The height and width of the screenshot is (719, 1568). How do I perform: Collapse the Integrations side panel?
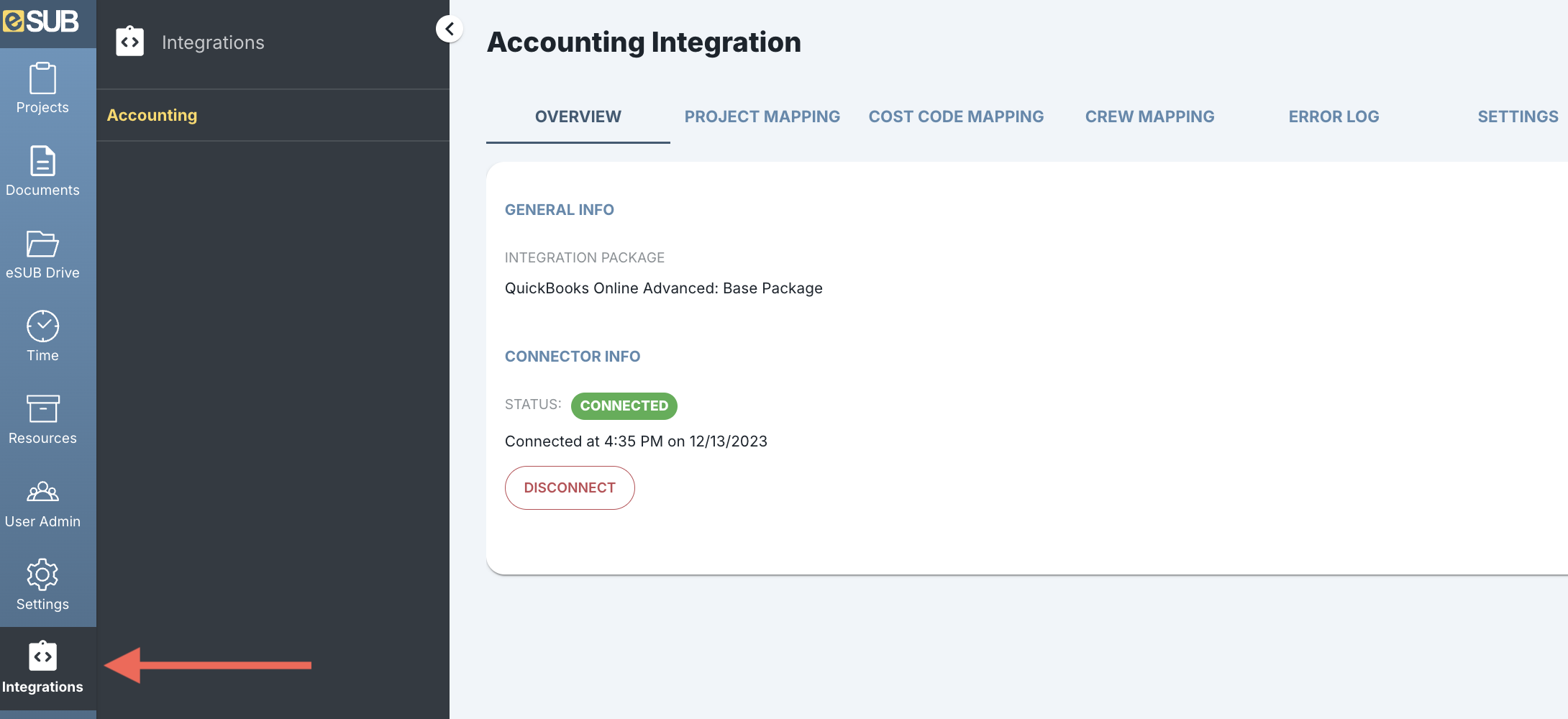450,29
